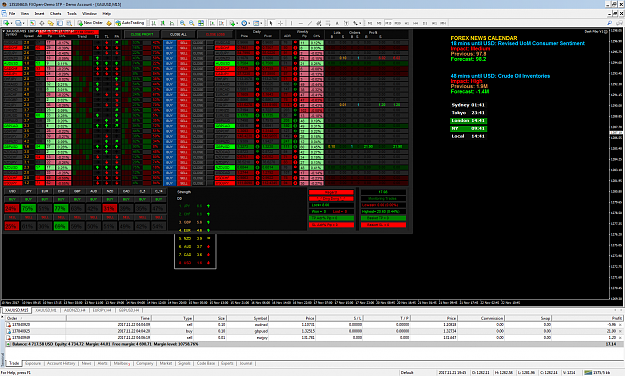Switch chart to line chart type
The width and height of the screenshot is (625, 376).
click(172, 23)
